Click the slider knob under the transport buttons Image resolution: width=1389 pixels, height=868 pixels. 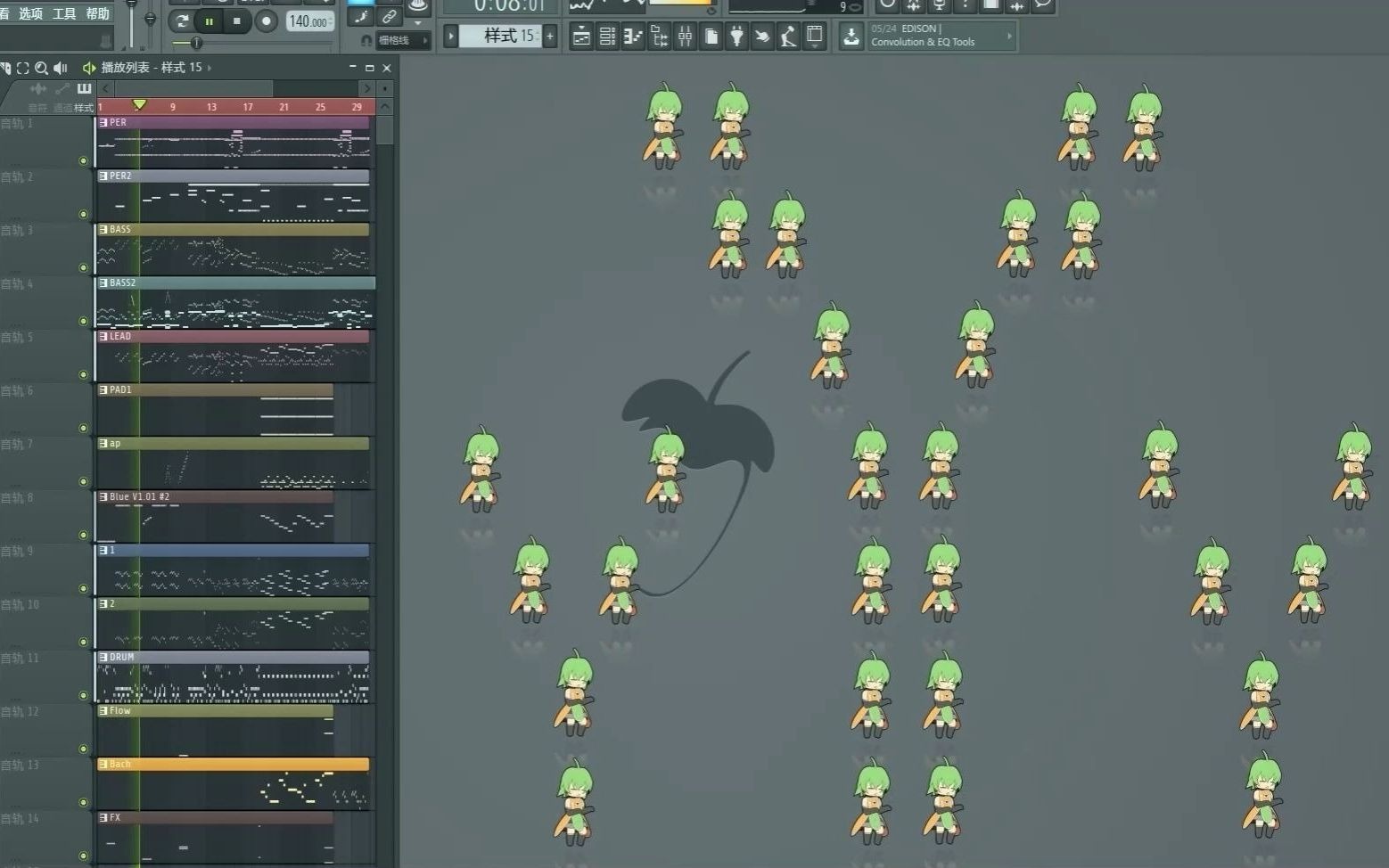196,43
